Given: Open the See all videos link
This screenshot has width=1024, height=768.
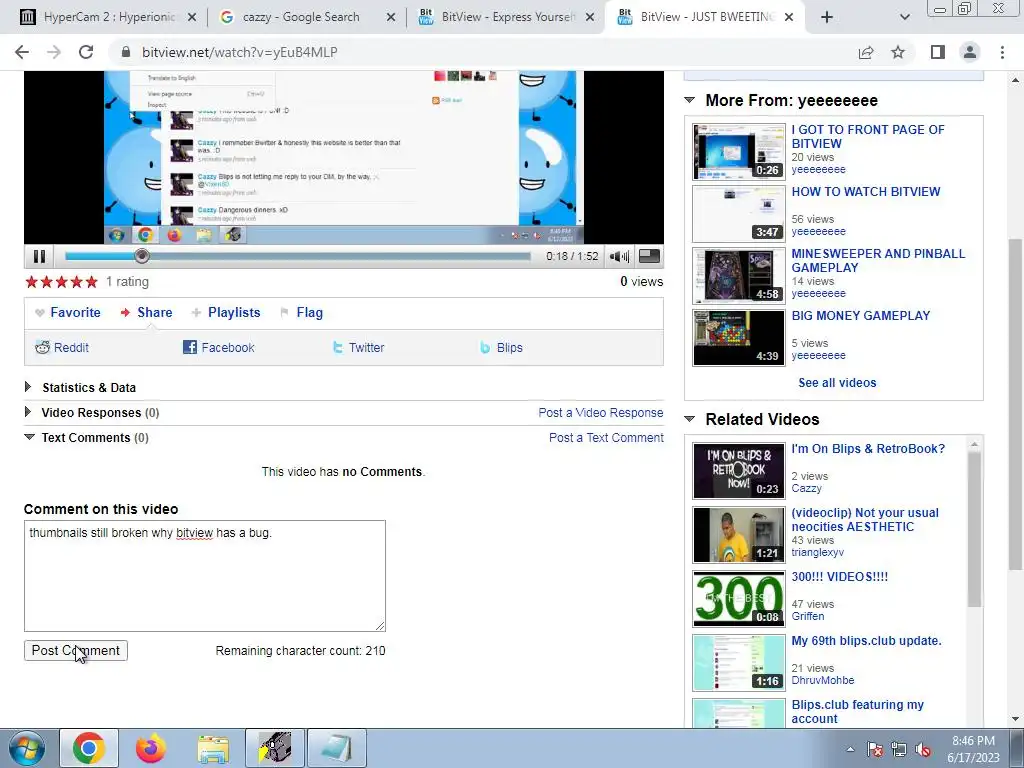Looking at the screenshot, I should [837, 383].
